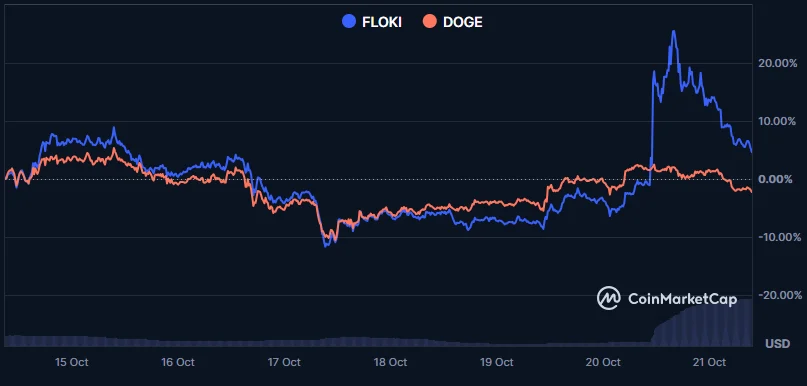The height and width of the screenshot is (386, 807).
Task: Click the FLOKI price peak above 20%
Action: click(674, 31)
